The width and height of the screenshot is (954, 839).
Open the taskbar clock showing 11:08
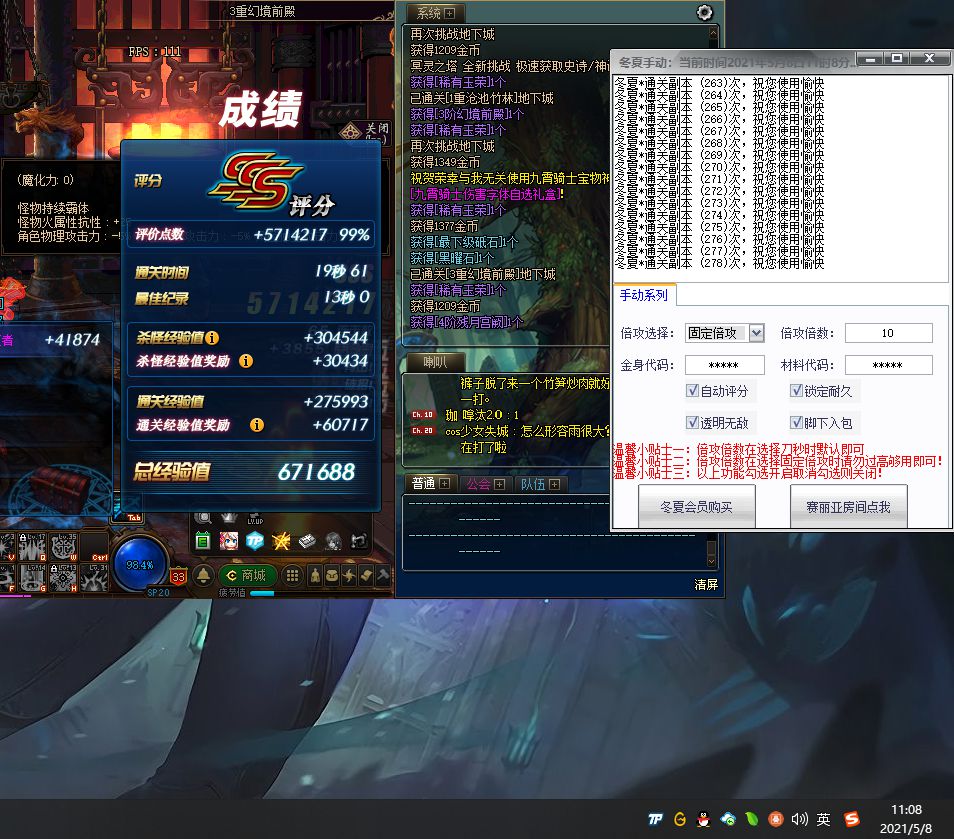click(906, 818)
